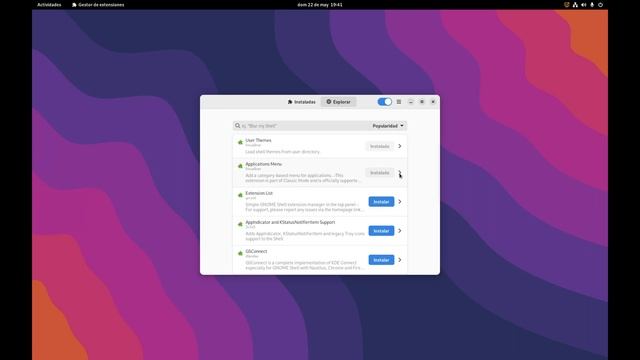The width and height of the screenshot is (640, 360).
Task: Open the clock and calendar in top bar
Action: [320, 5]
